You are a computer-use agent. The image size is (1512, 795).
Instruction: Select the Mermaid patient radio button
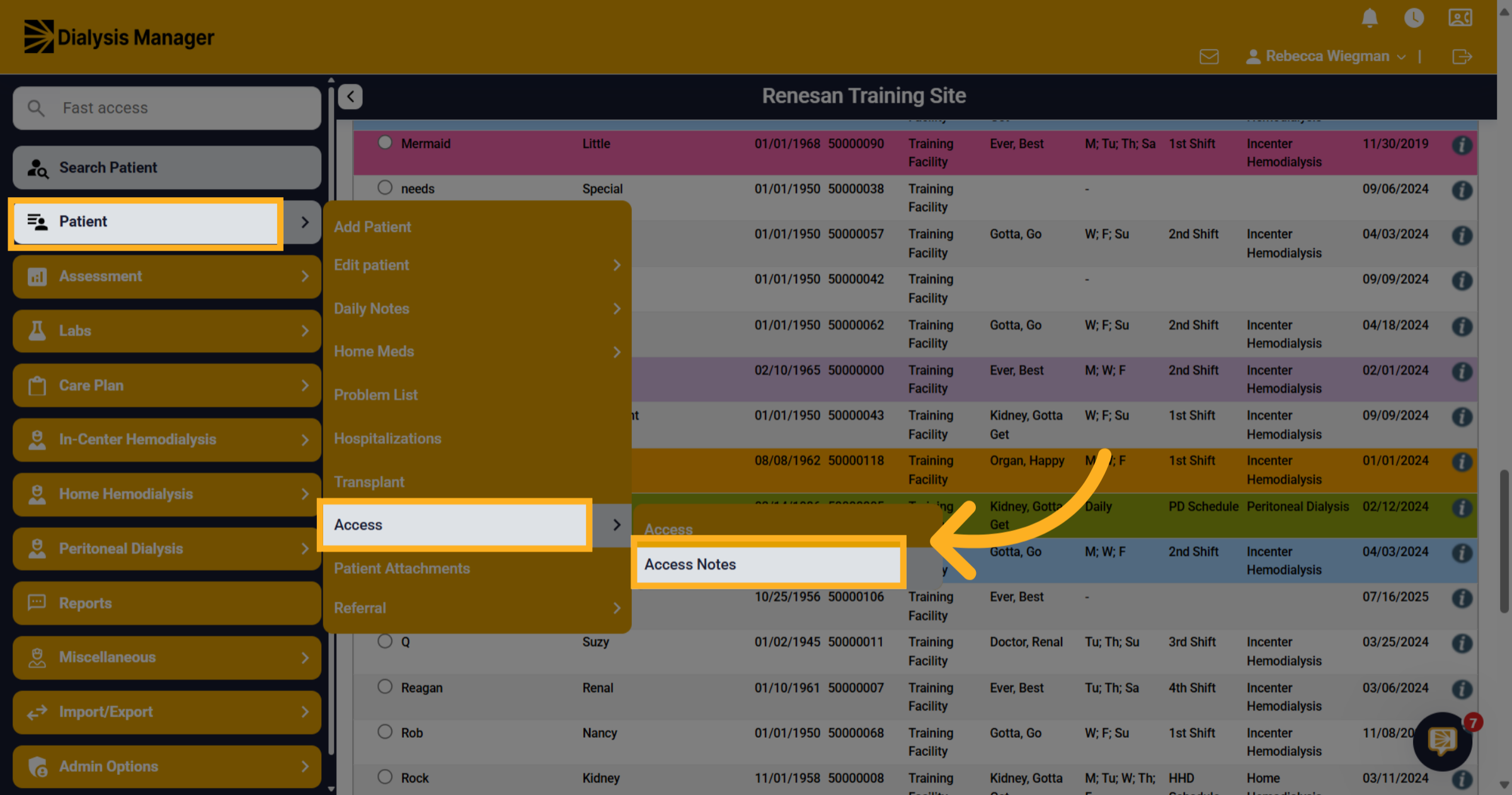(x=385, y=142)
